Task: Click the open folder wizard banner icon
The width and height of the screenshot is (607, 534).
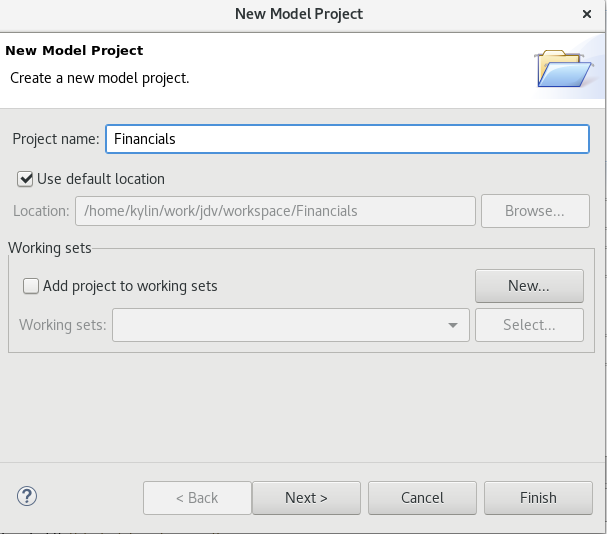Action: click(564, 69)
